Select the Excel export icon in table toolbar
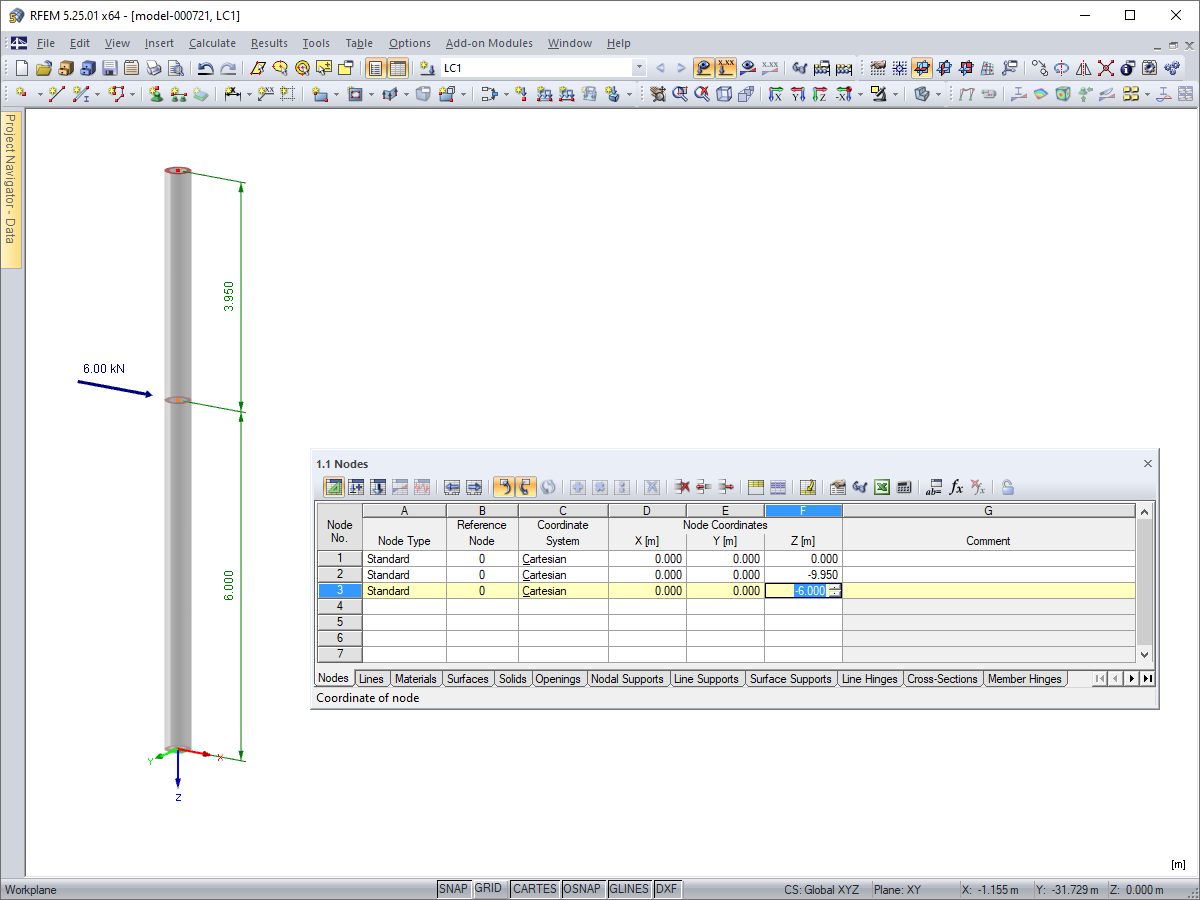 [881, 487]
